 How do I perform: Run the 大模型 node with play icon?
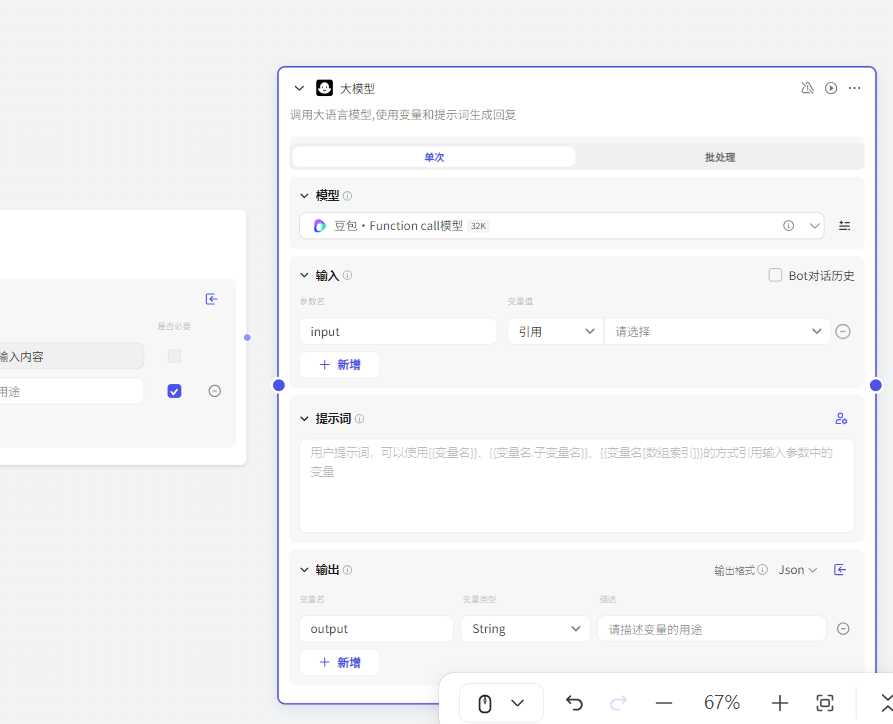pyautogui.click(x=831, y=88)
